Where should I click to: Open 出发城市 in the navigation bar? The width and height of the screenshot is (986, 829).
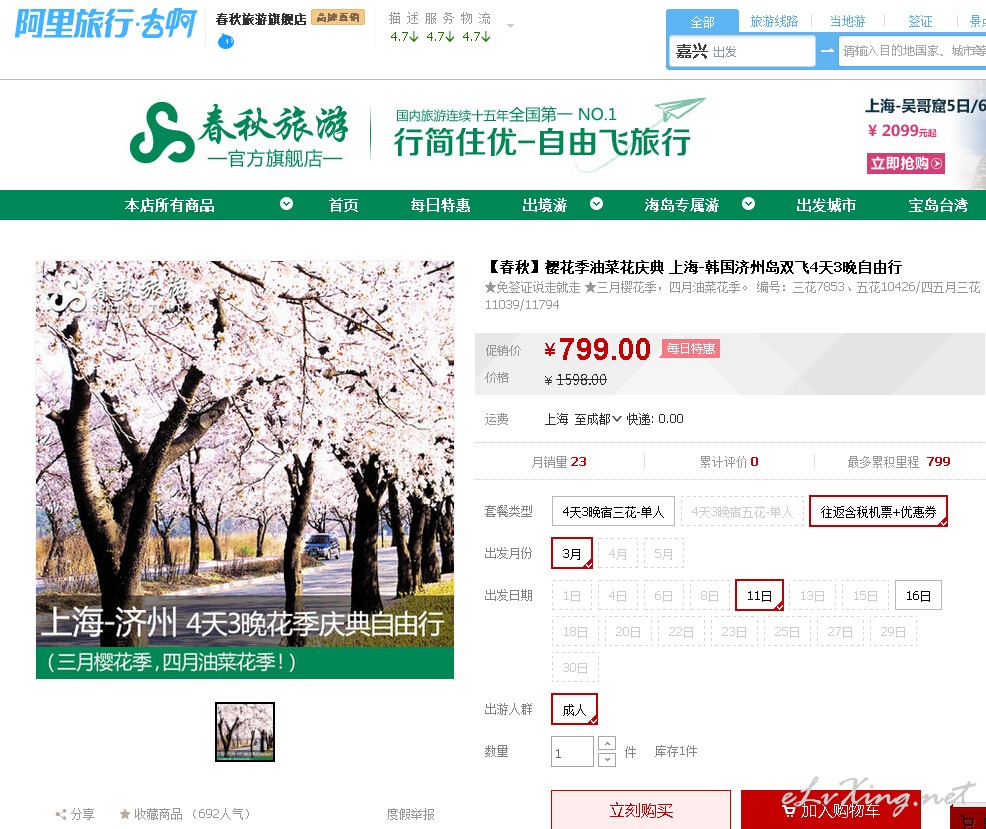[x=826, y=205]
